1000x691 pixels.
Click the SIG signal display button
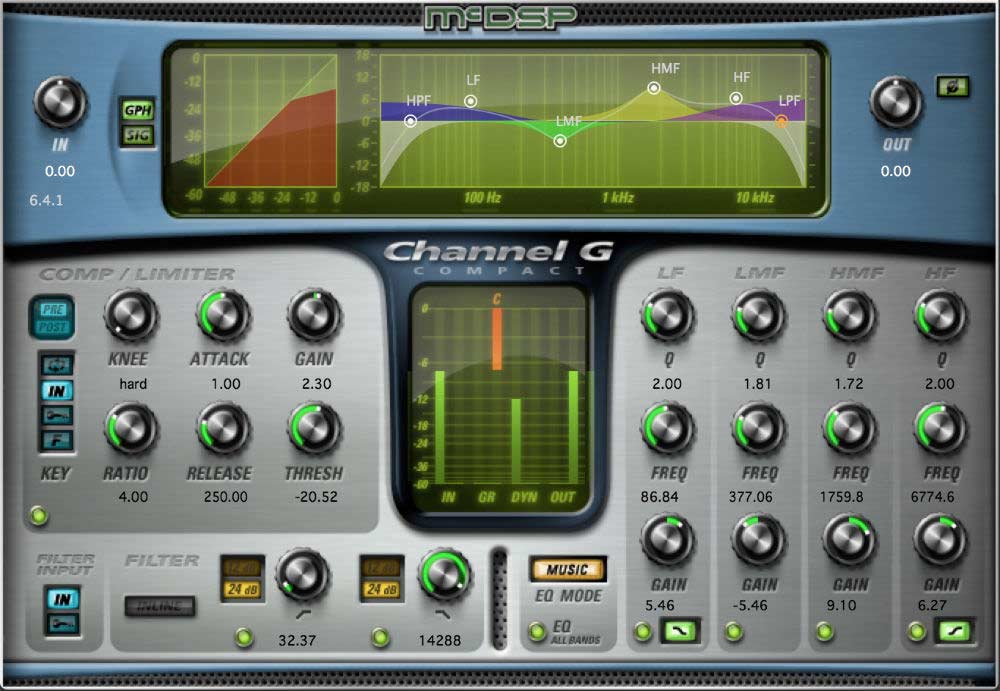[138, 135]
